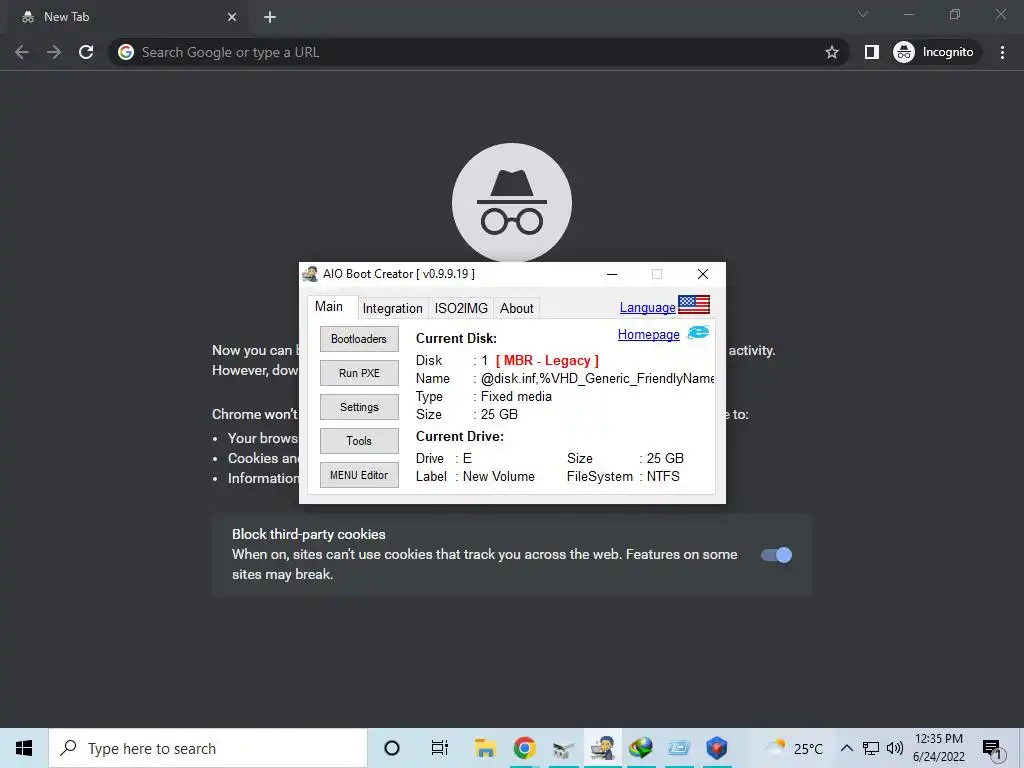Click the MBR - Legacy disk label

[x=547, y=360]
